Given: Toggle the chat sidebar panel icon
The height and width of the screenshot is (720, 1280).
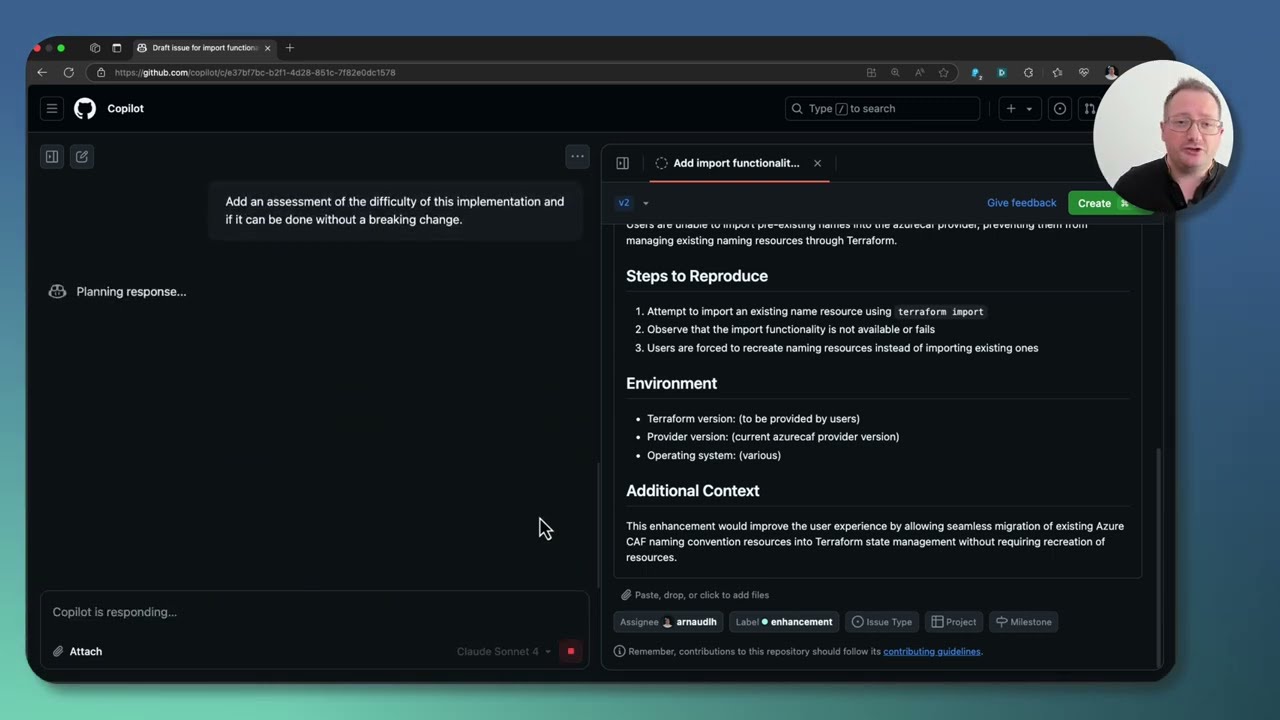Looking at the screenshot, I should tap(52, 156).
